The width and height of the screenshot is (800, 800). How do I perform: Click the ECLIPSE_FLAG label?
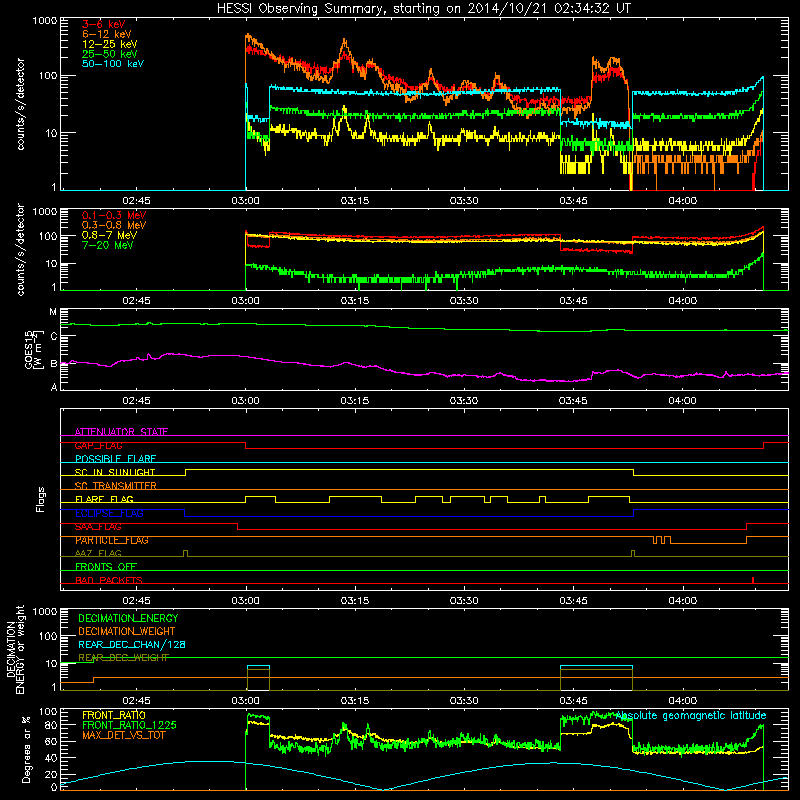[109, 513]
